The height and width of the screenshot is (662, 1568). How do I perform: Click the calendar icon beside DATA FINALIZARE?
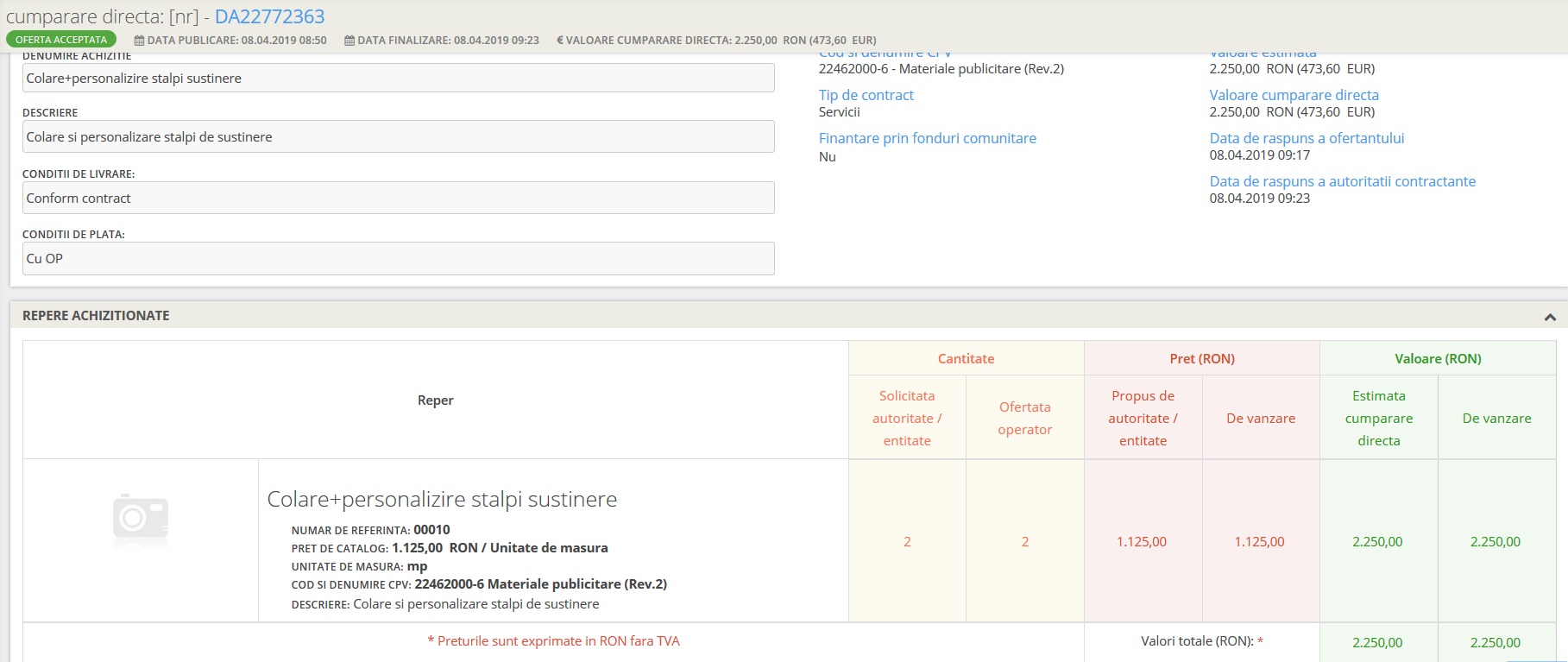(349, 41)
